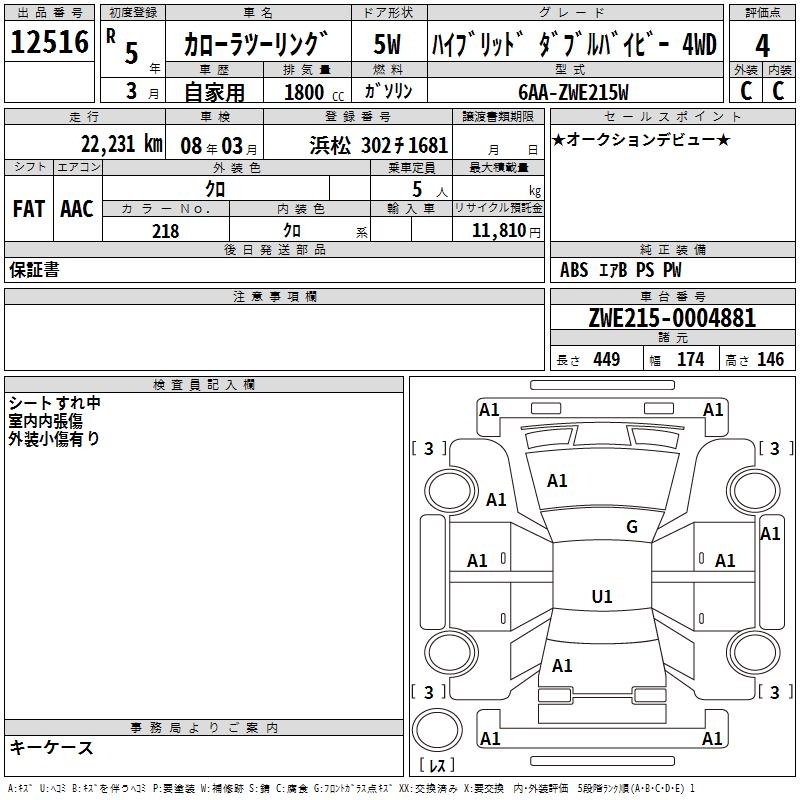Viewport: 800px width, 800px height.
Task: Select the キーケース note in office notice
Action: [52, 748]
